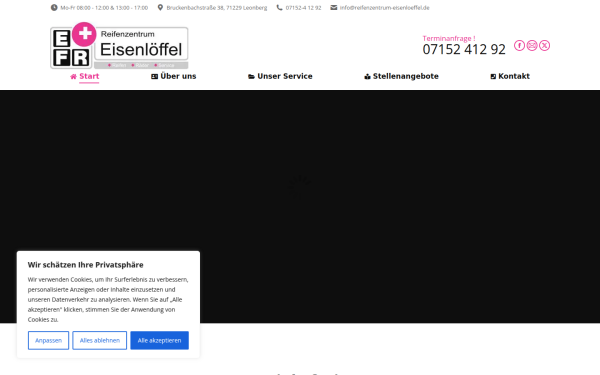The image size is (600, 375).
Task: Click the Mo-Fr opening hours text
Action: click(104, 8)
